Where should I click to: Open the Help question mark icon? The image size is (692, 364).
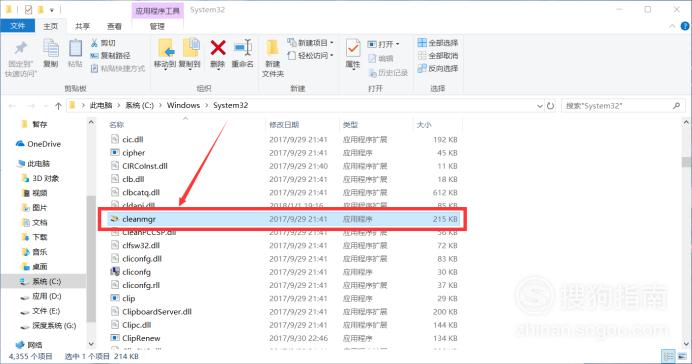(685, 26)
